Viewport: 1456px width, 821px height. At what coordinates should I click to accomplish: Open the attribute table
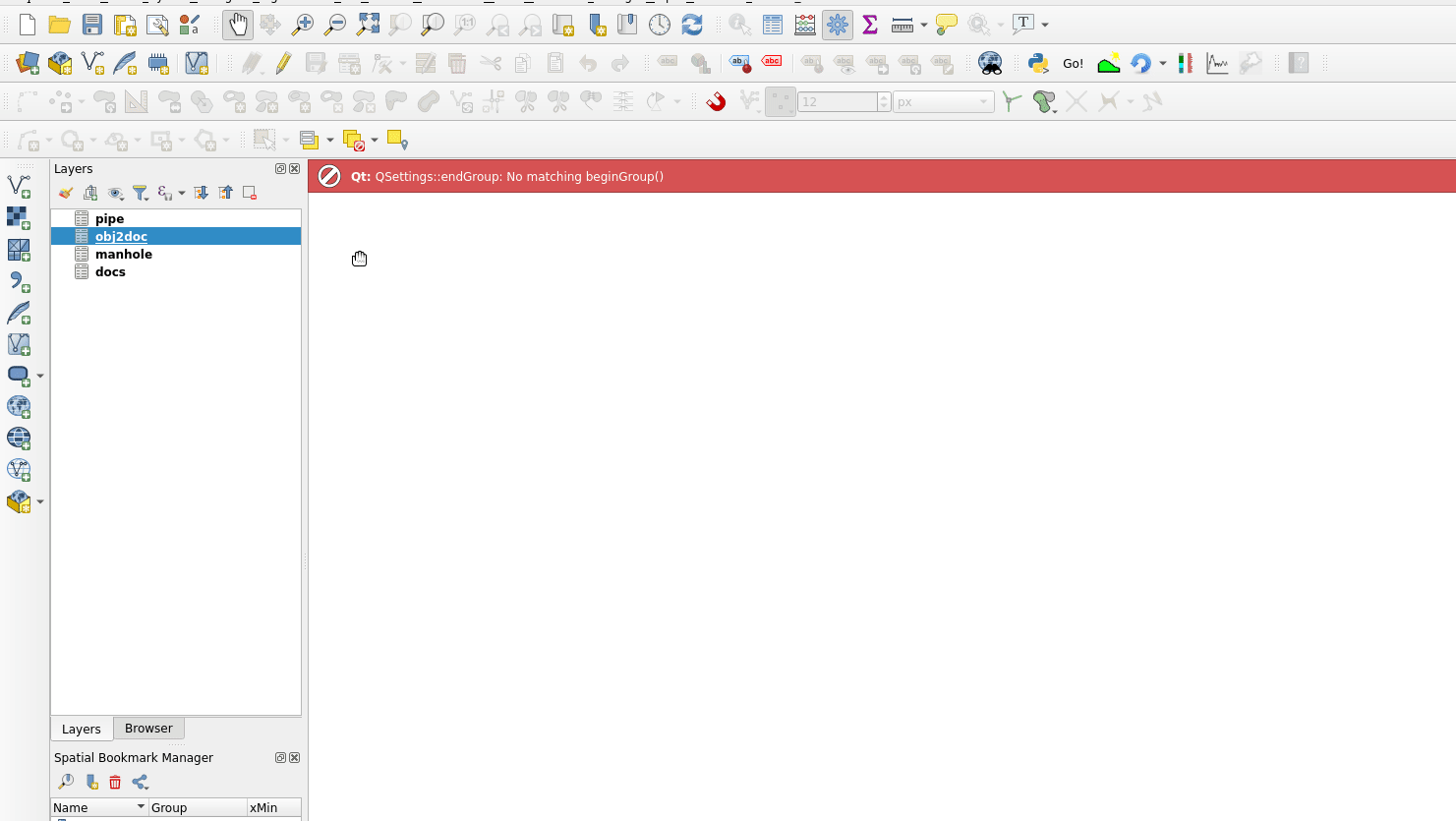point(773,25)
